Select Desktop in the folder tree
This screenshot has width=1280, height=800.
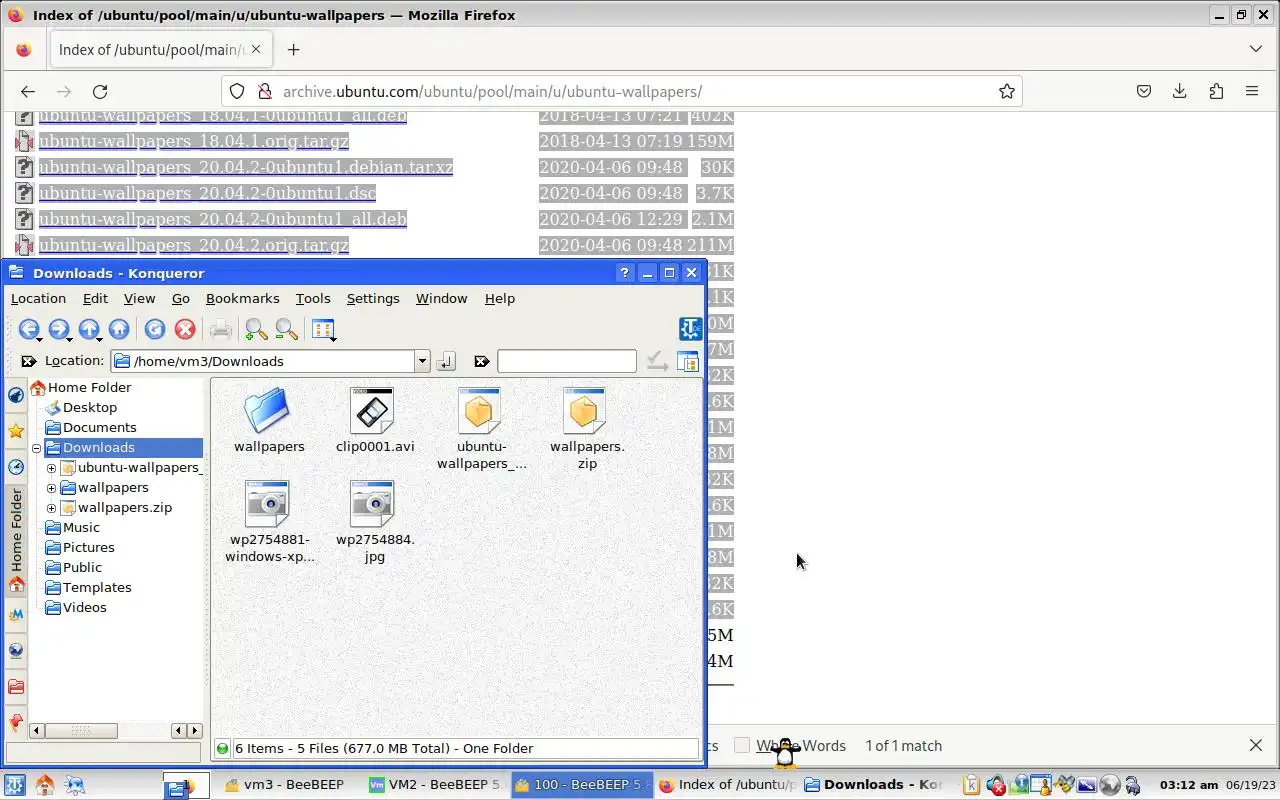pos(90,407)
